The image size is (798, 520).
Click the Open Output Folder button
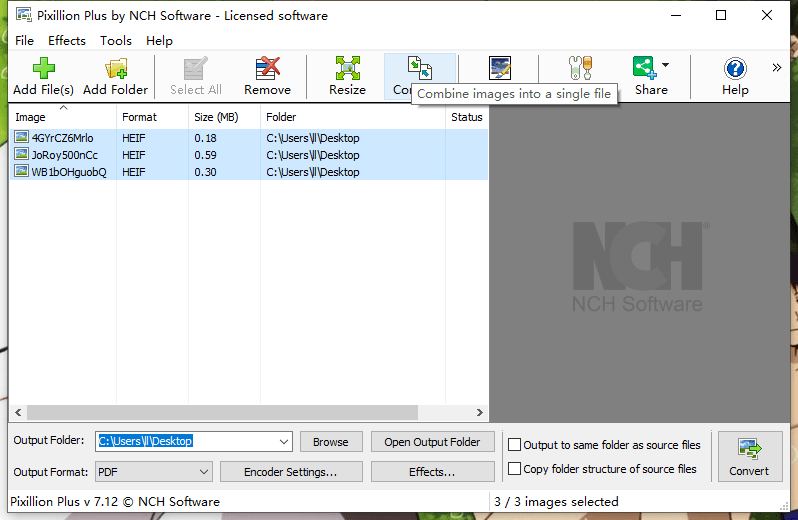click(x=432, y=442)
